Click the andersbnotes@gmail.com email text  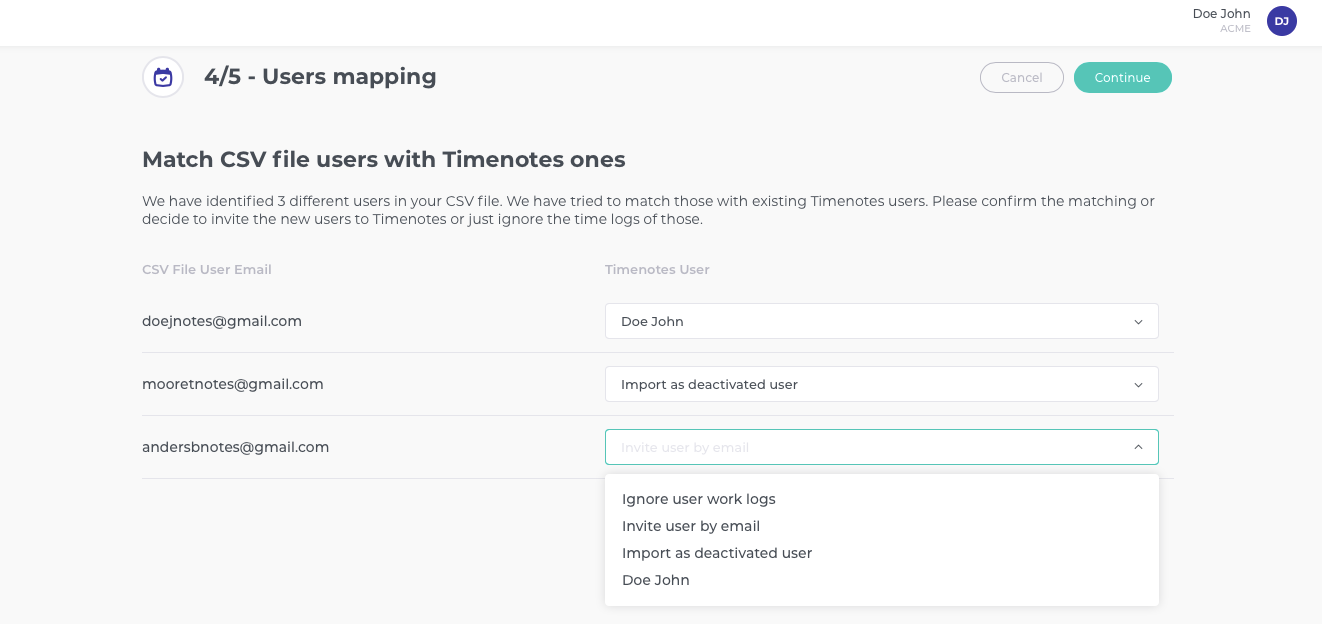[x=235, y=447]
